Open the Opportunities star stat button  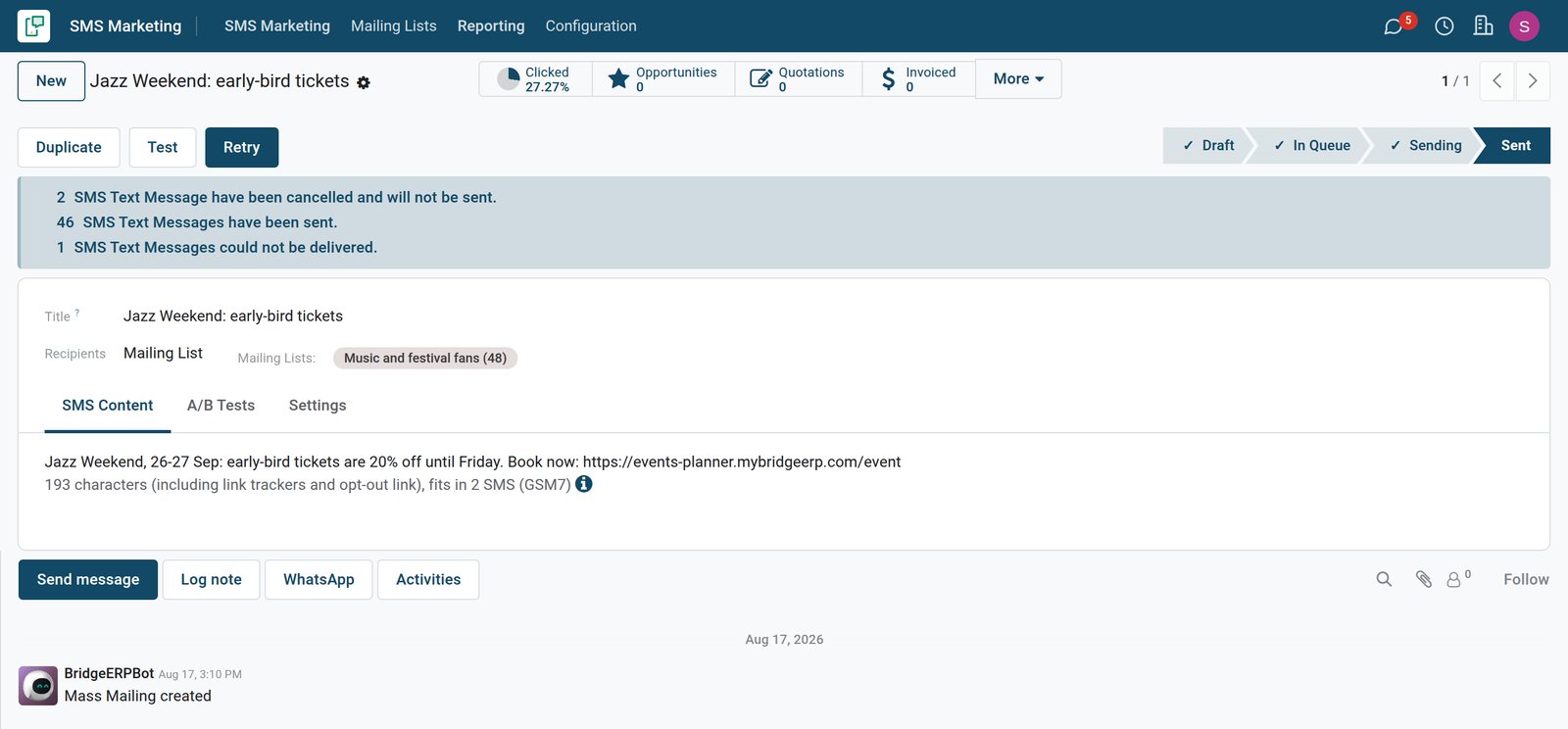click(663, 79)
